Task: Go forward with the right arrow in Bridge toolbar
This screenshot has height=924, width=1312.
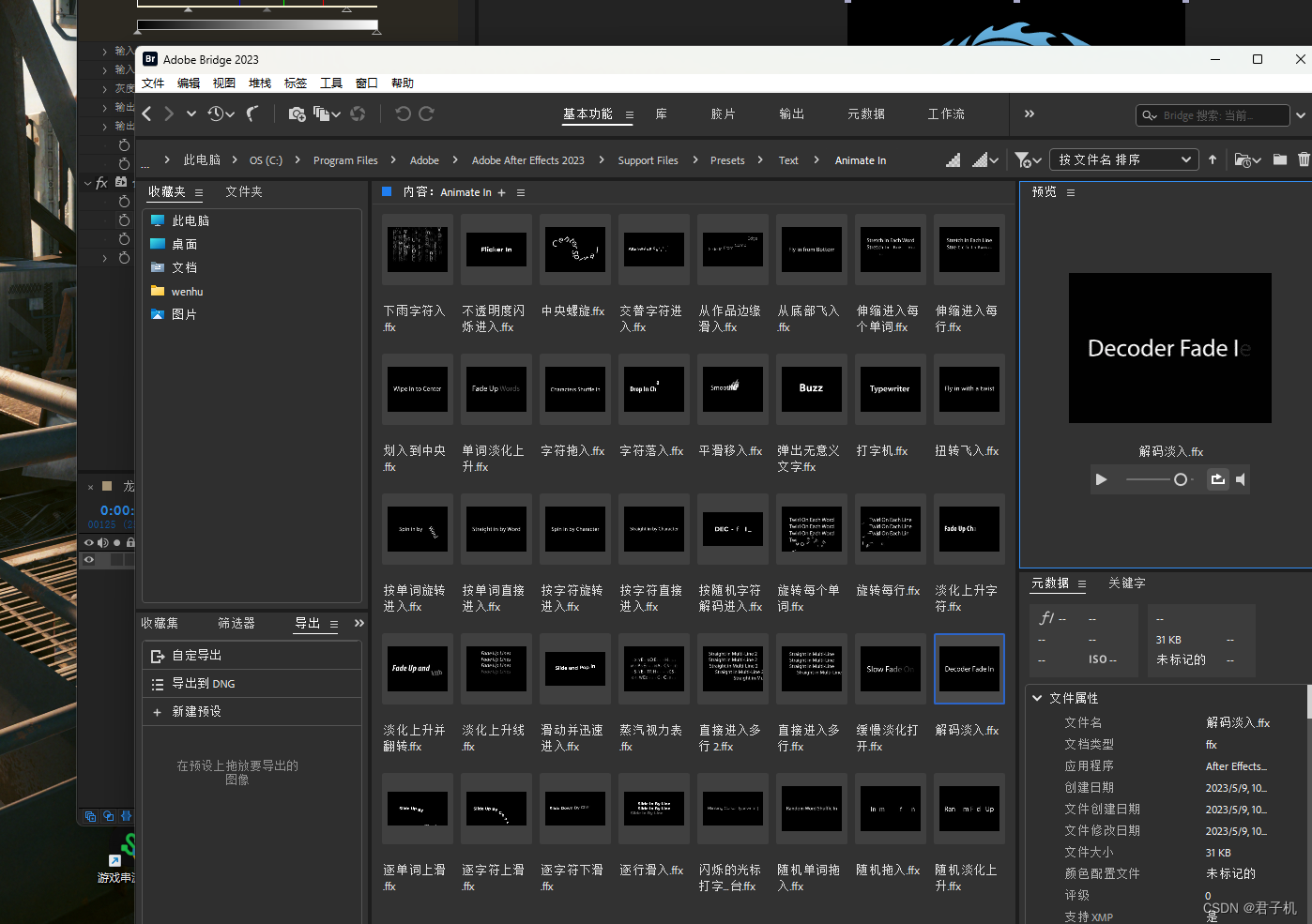Action: tap(169, 114)
